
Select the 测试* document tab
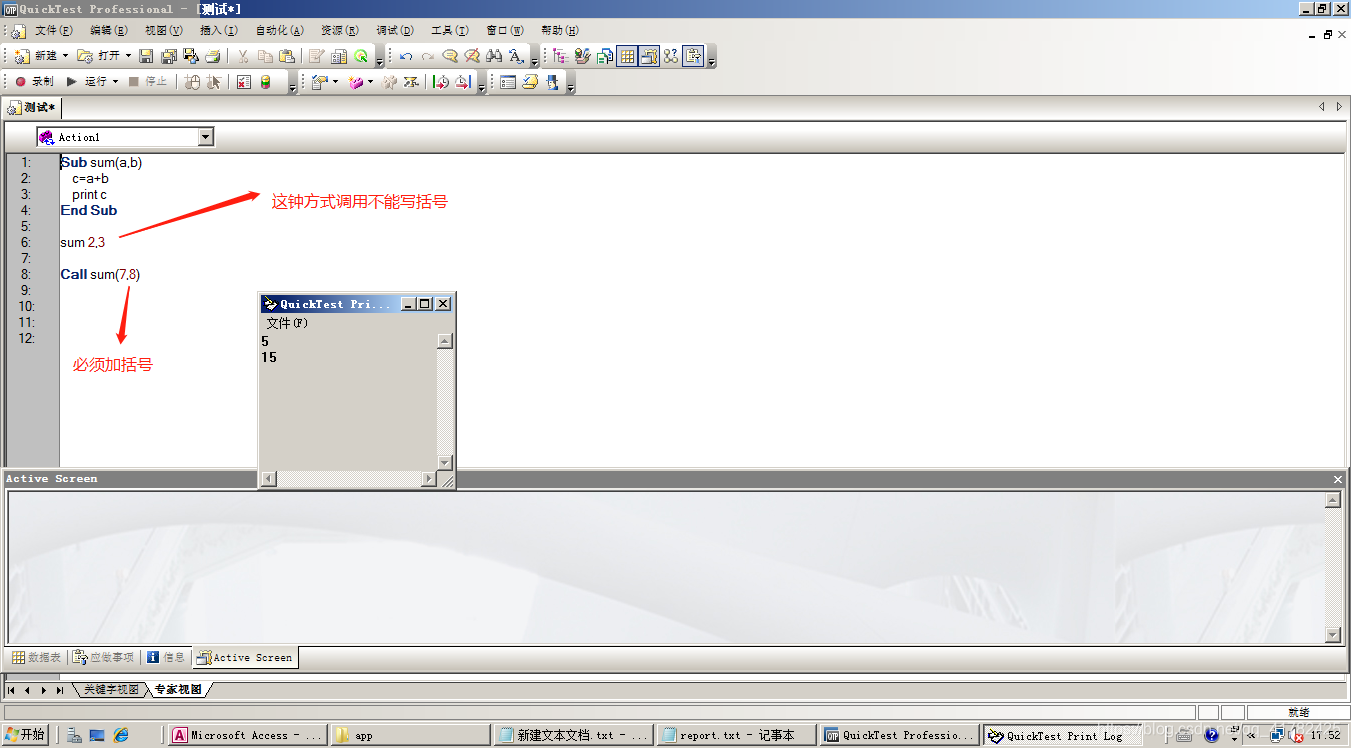pyautogui.click(x=33, y=107)
